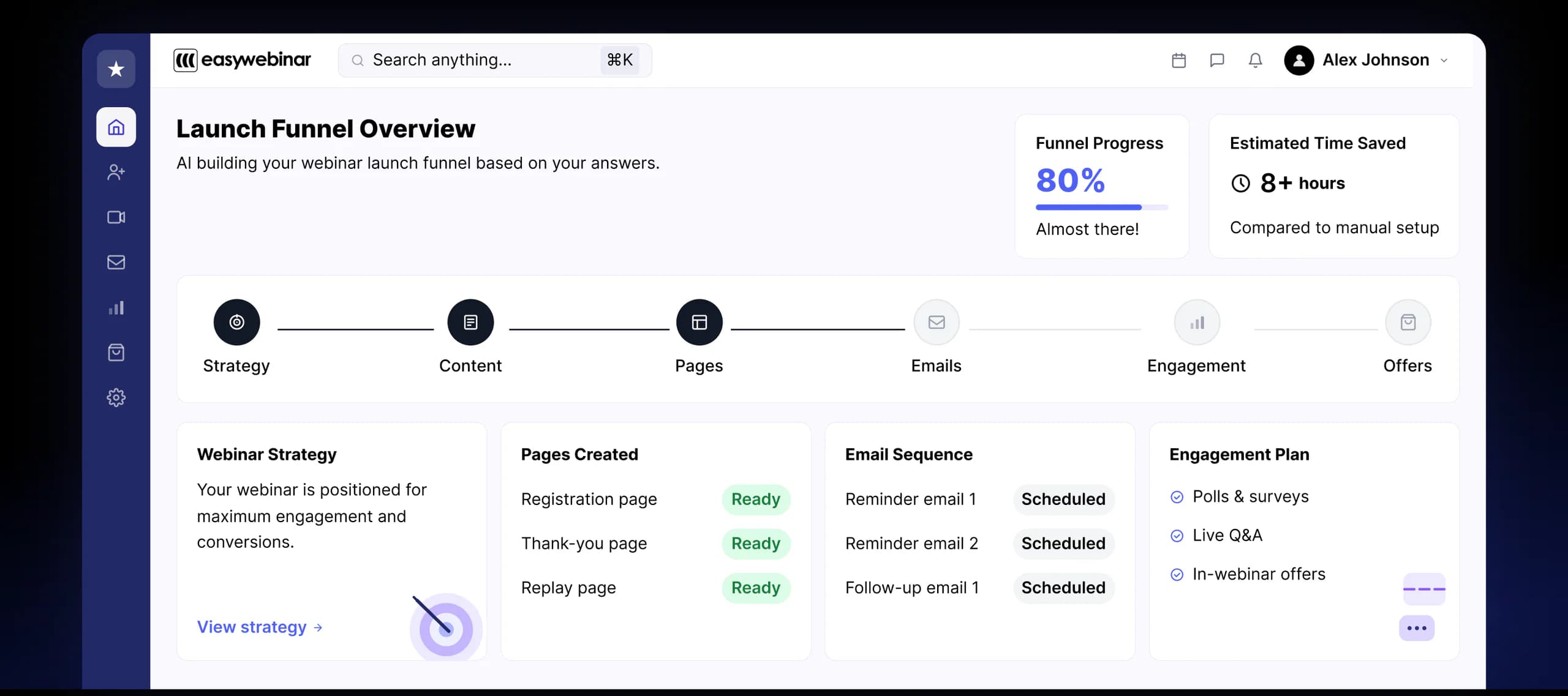
Task: Click the Content step label
Action: [x=470, y=366]
